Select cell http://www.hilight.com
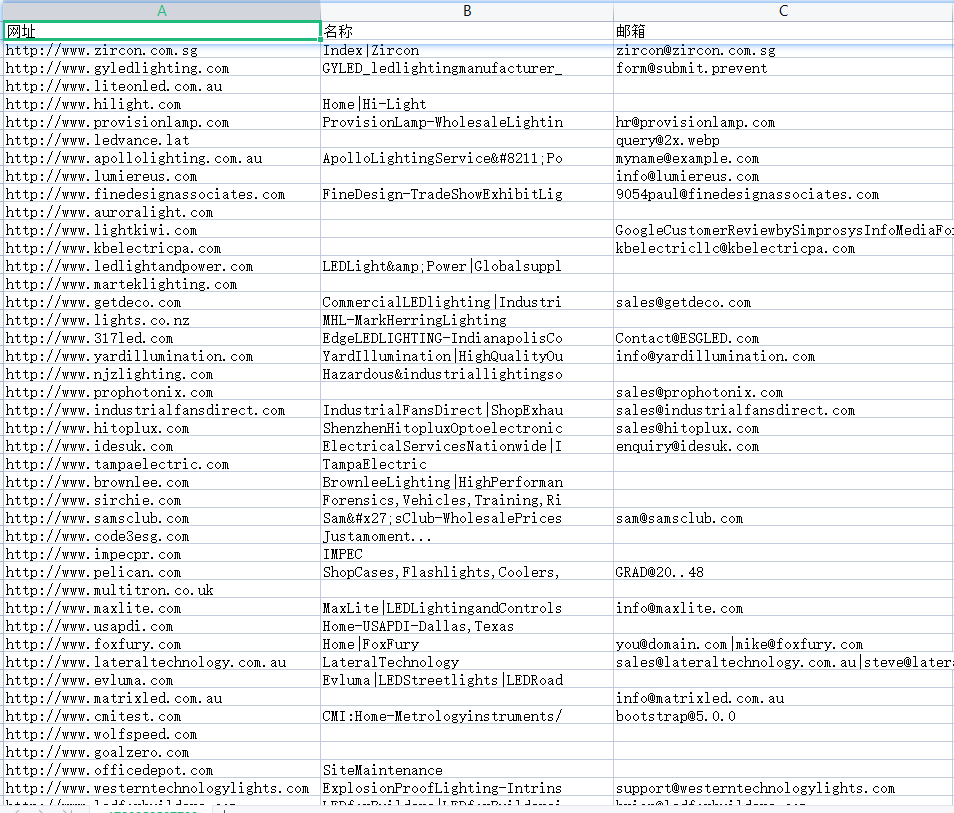The image size is (954, 813). pyautogui.click(x=162, y=104)
